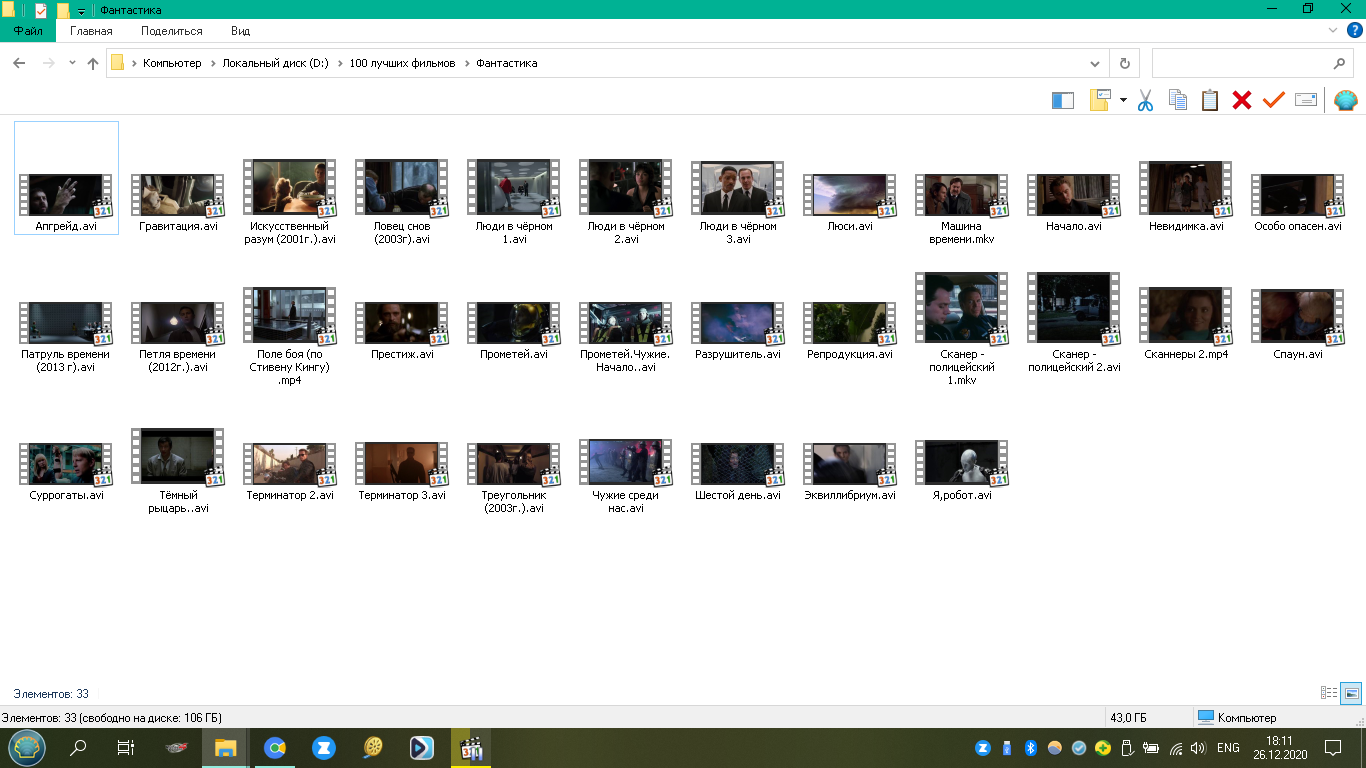The image size is (1366, 768).
Task: Go up one folder level arrow
Action: [x=93, y=63]
